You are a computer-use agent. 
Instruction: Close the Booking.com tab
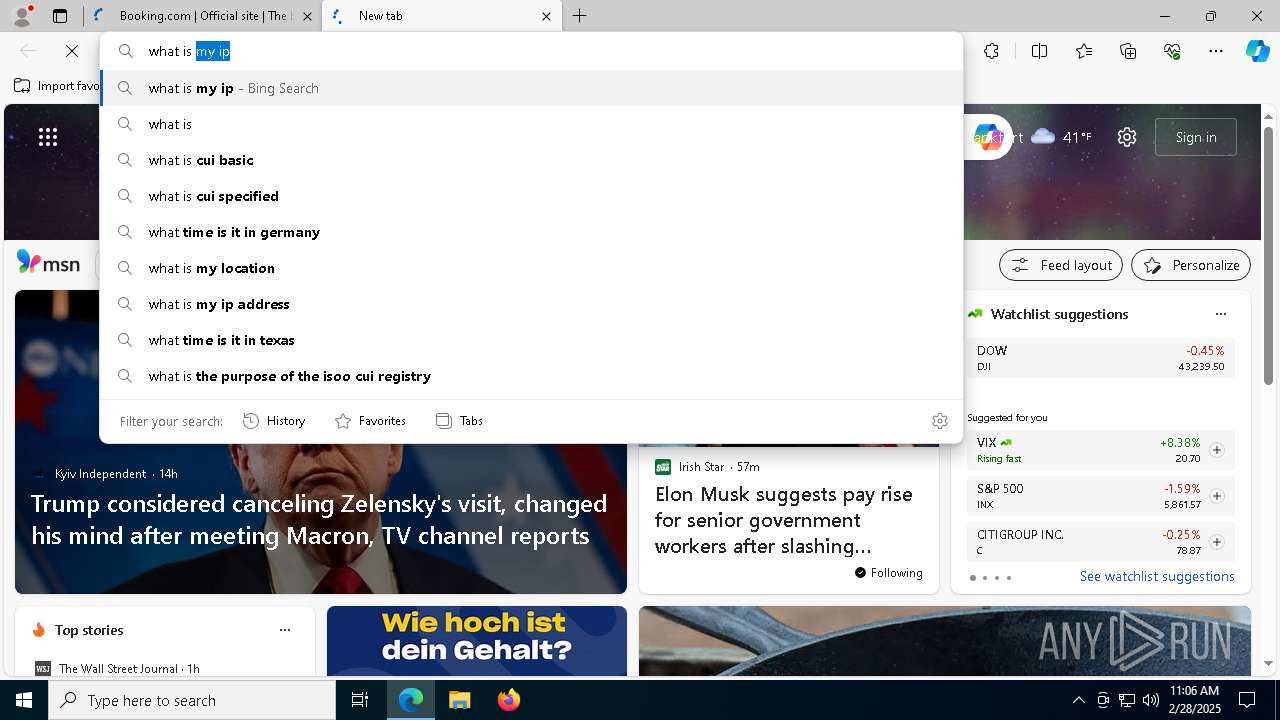pos(307,16)
